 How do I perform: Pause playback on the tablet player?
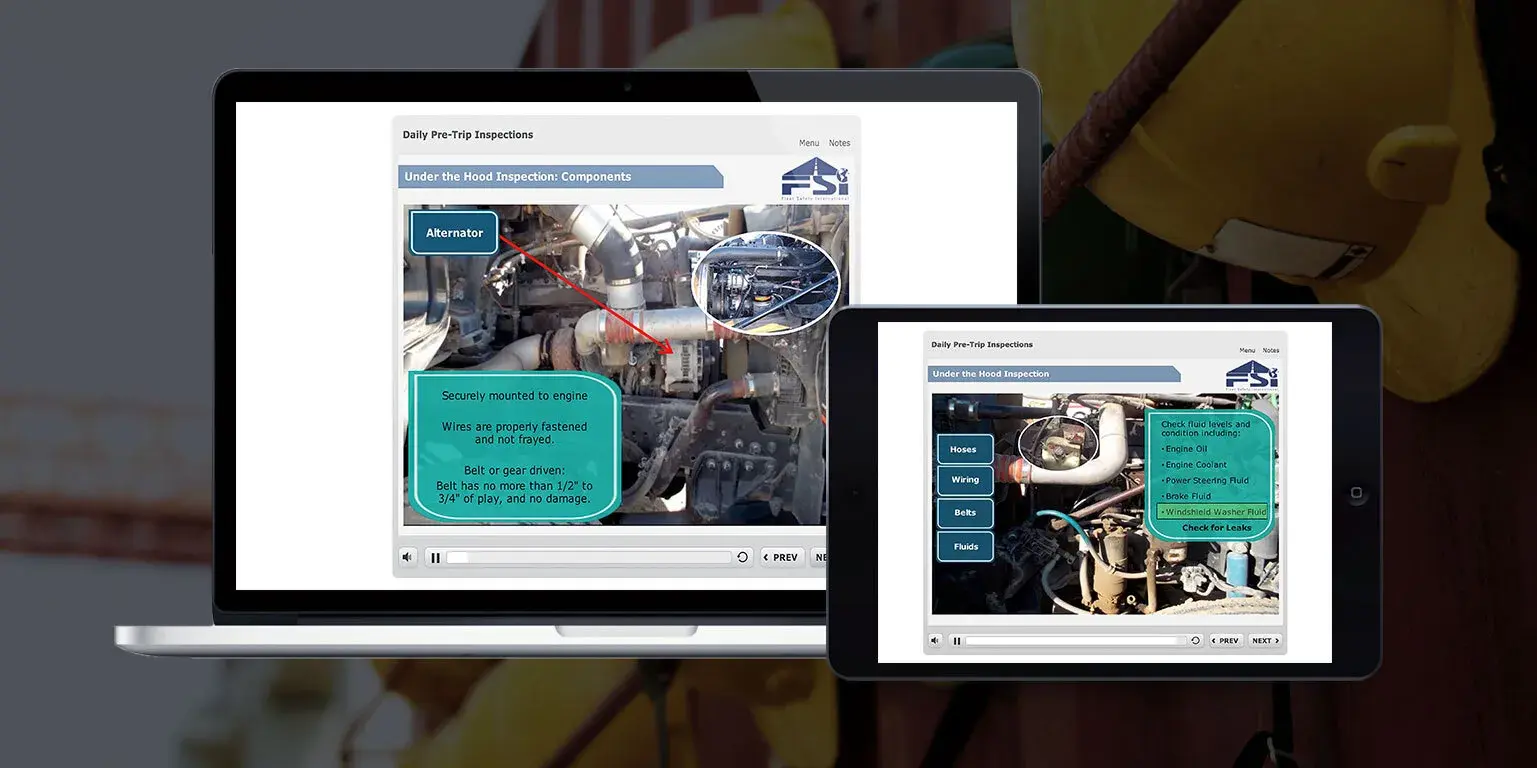(x=957, y=641)
